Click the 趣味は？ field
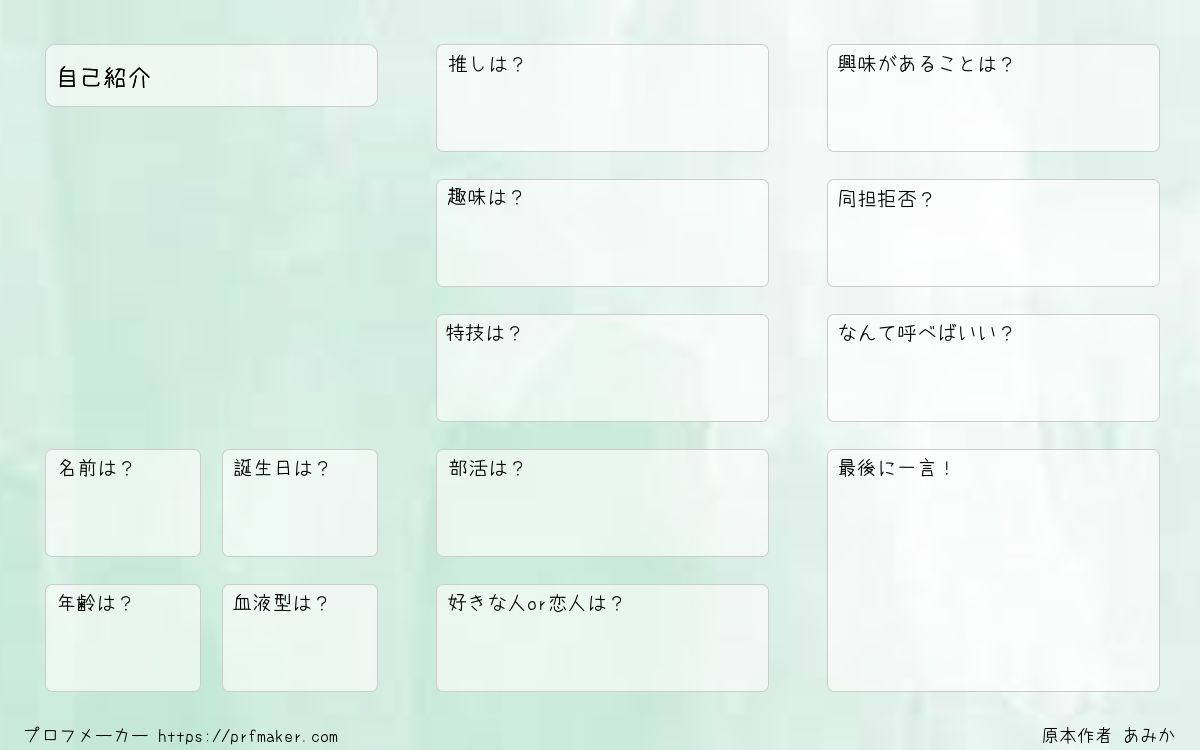1200x750 pixels. 602,233
